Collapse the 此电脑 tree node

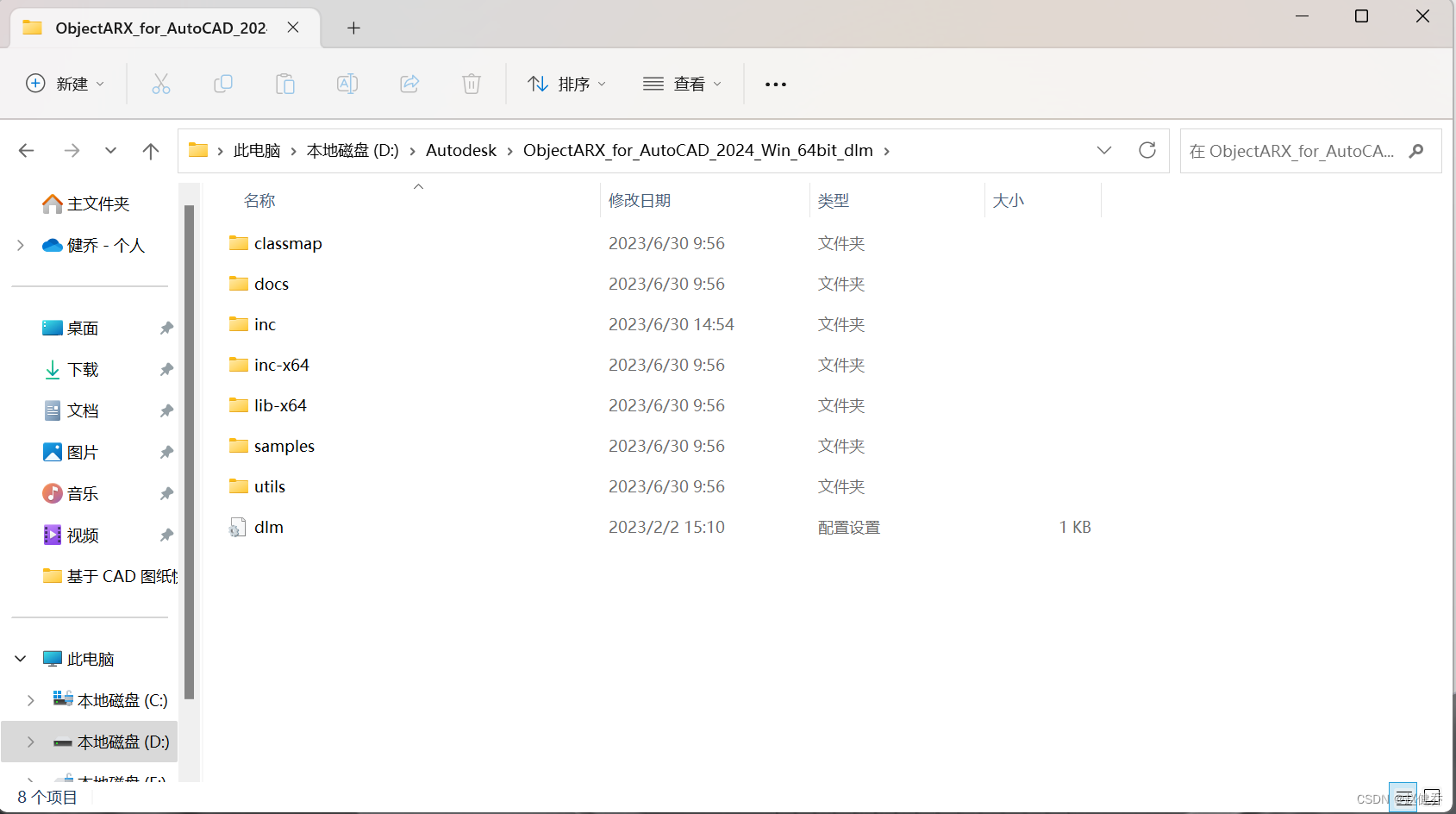tap(21, 659)
